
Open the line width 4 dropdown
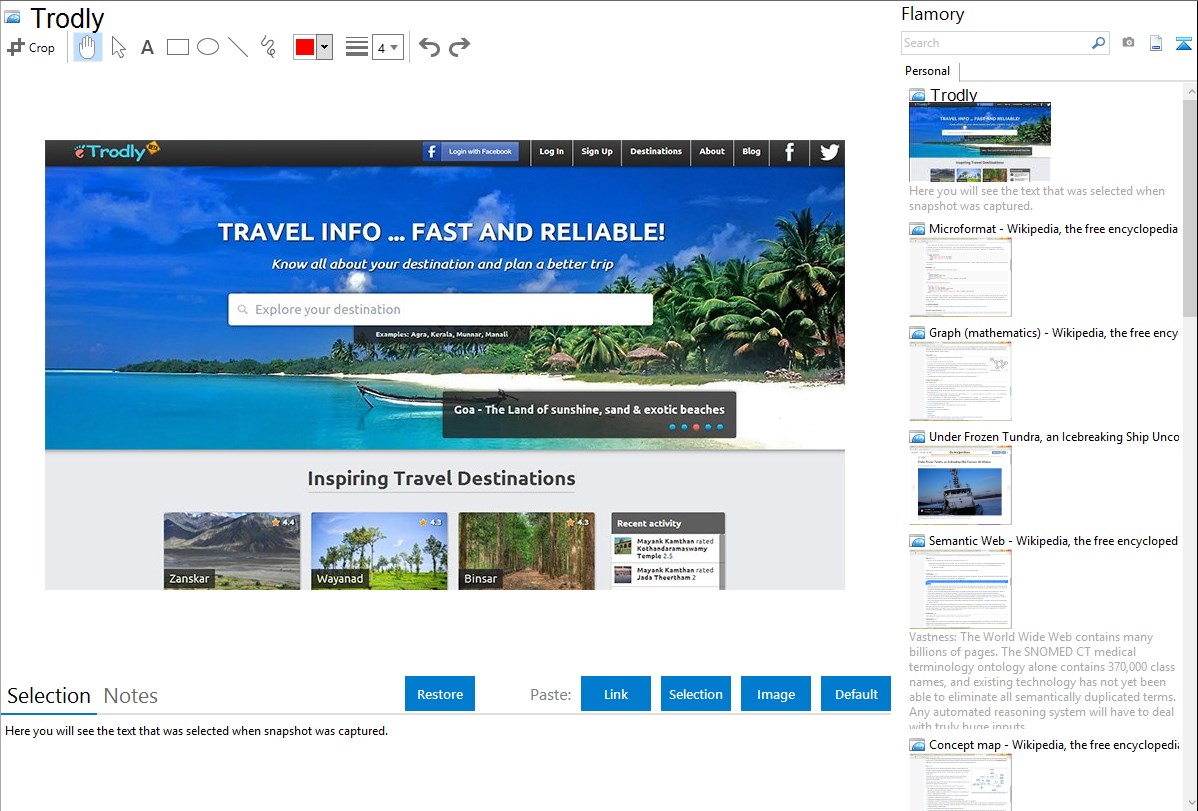coord(388,48)
